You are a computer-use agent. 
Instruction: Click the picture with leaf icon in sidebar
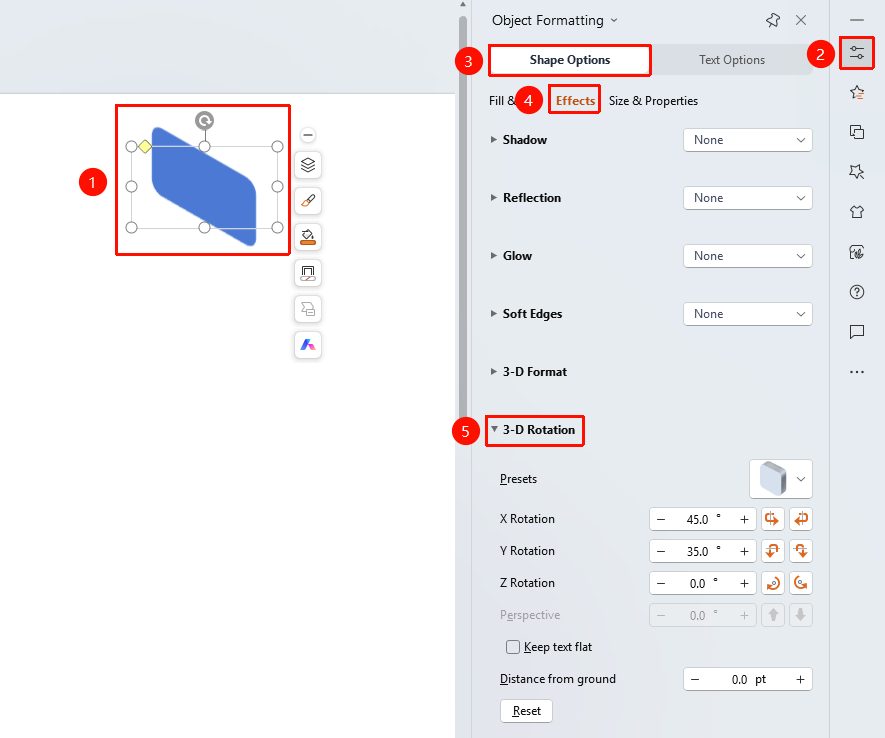(x=856, y=252)
